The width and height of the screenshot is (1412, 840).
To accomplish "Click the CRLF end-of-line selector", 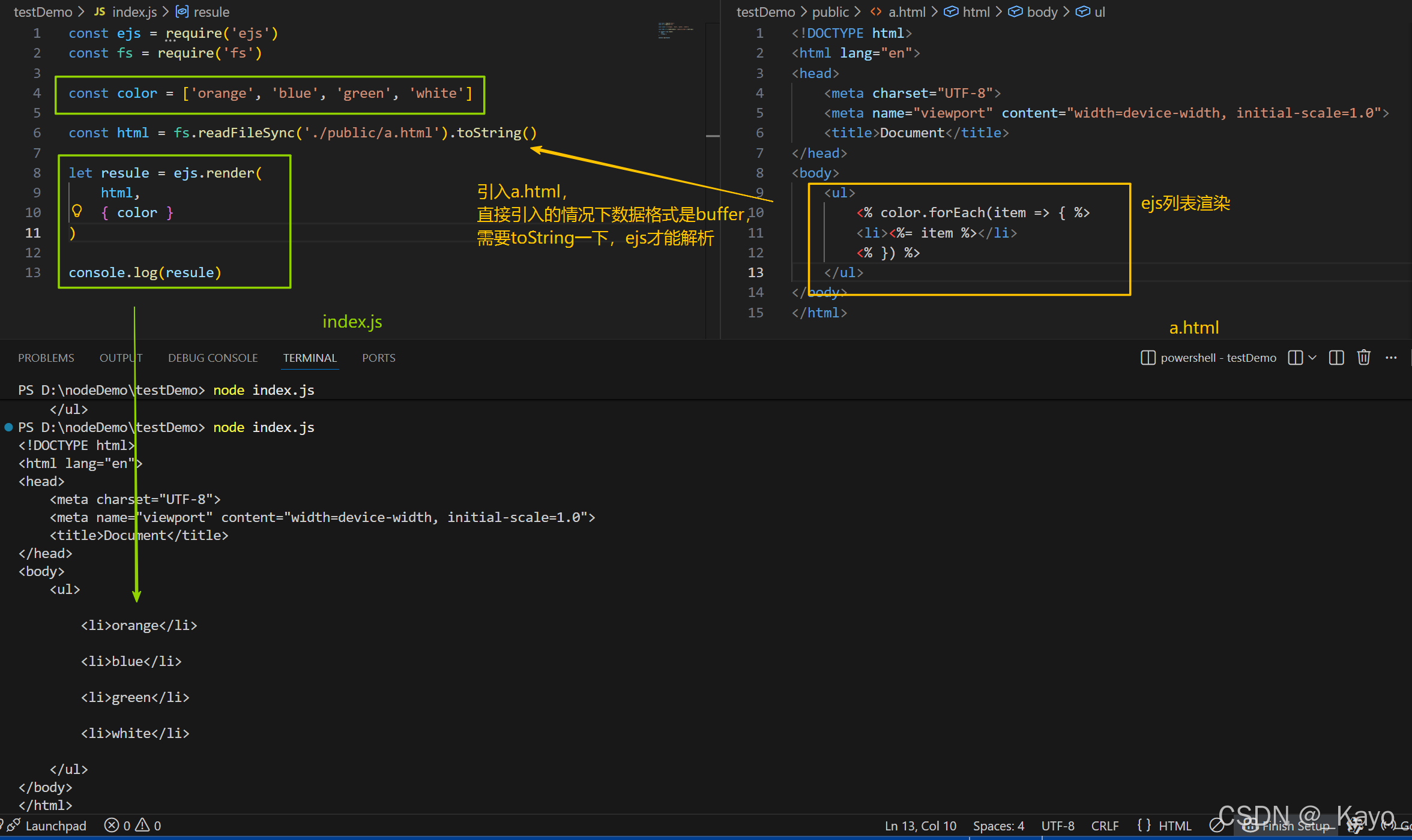I will click(1105, 826).
